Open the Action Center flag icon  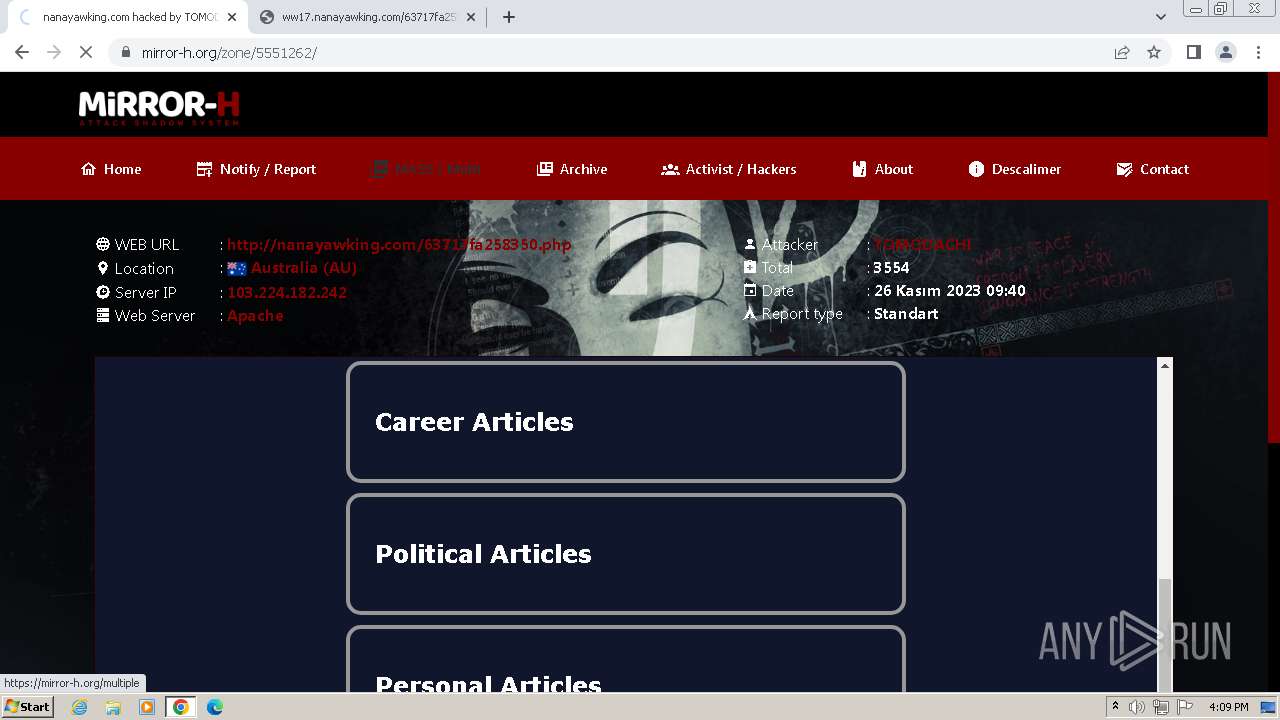pos(1185,707)
